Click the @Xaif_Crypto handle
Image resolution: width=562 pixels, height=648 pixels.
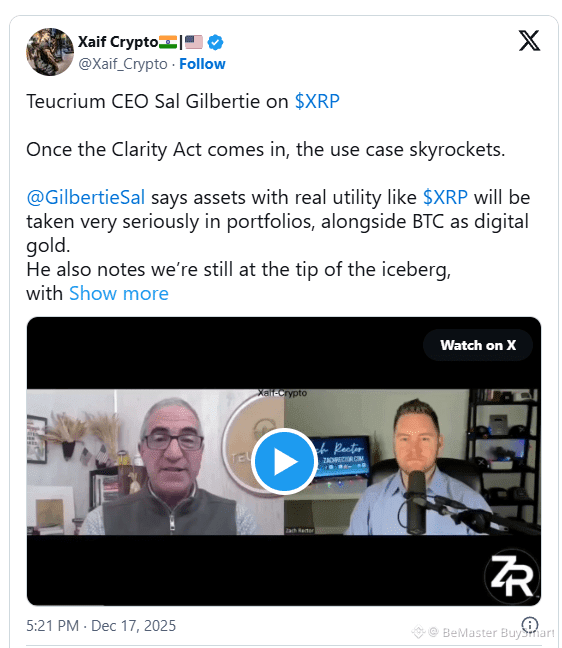(x=123, y=64)
